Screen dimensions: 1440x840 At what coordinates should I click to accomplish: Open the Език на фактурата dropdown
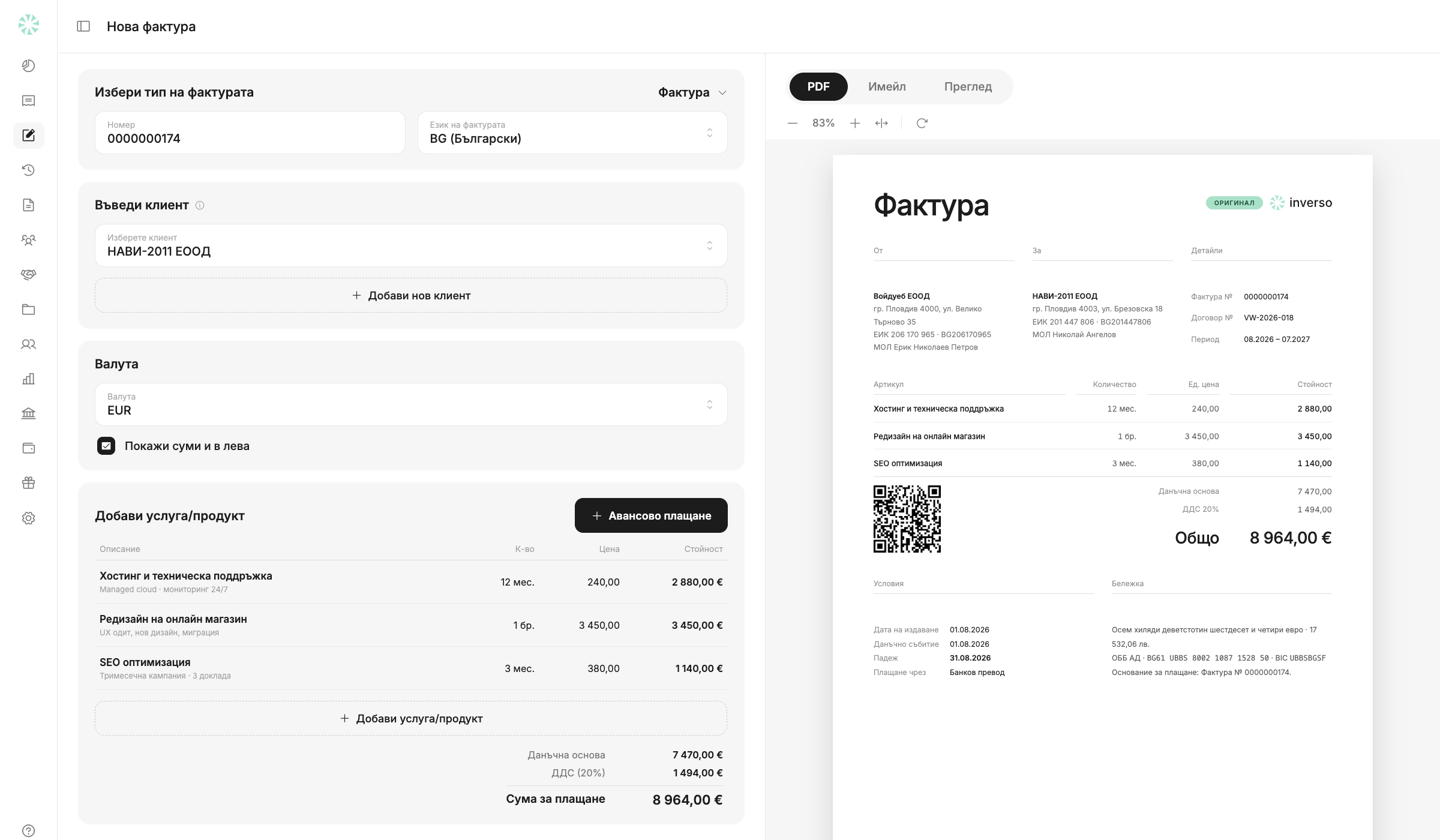(x=572, y=133)
